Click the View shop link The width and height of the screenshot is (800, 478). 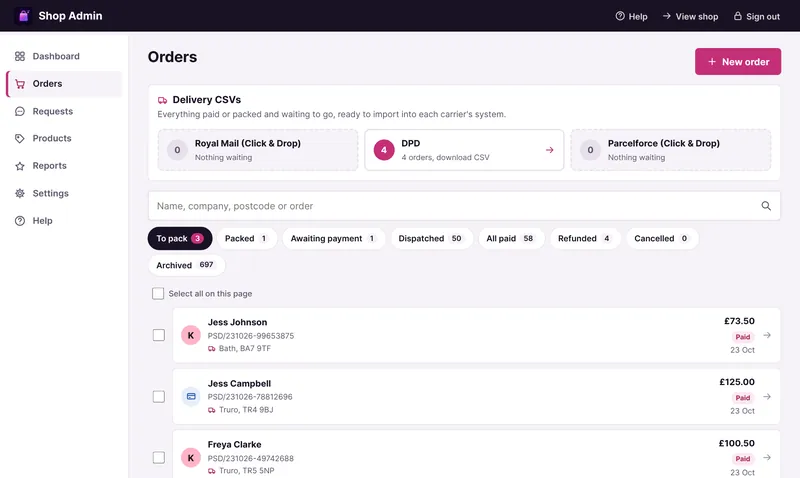[x=690, y=16]
